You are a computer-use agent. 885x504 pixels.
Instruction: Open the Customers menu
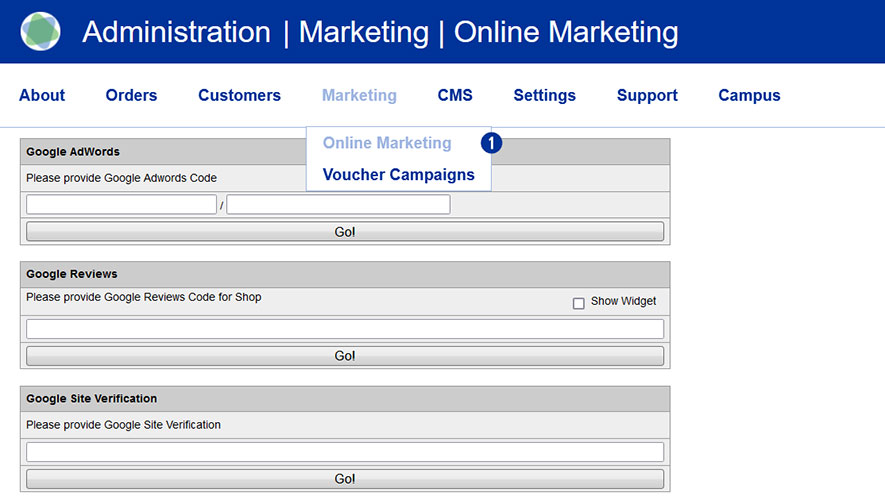[239, 96]
